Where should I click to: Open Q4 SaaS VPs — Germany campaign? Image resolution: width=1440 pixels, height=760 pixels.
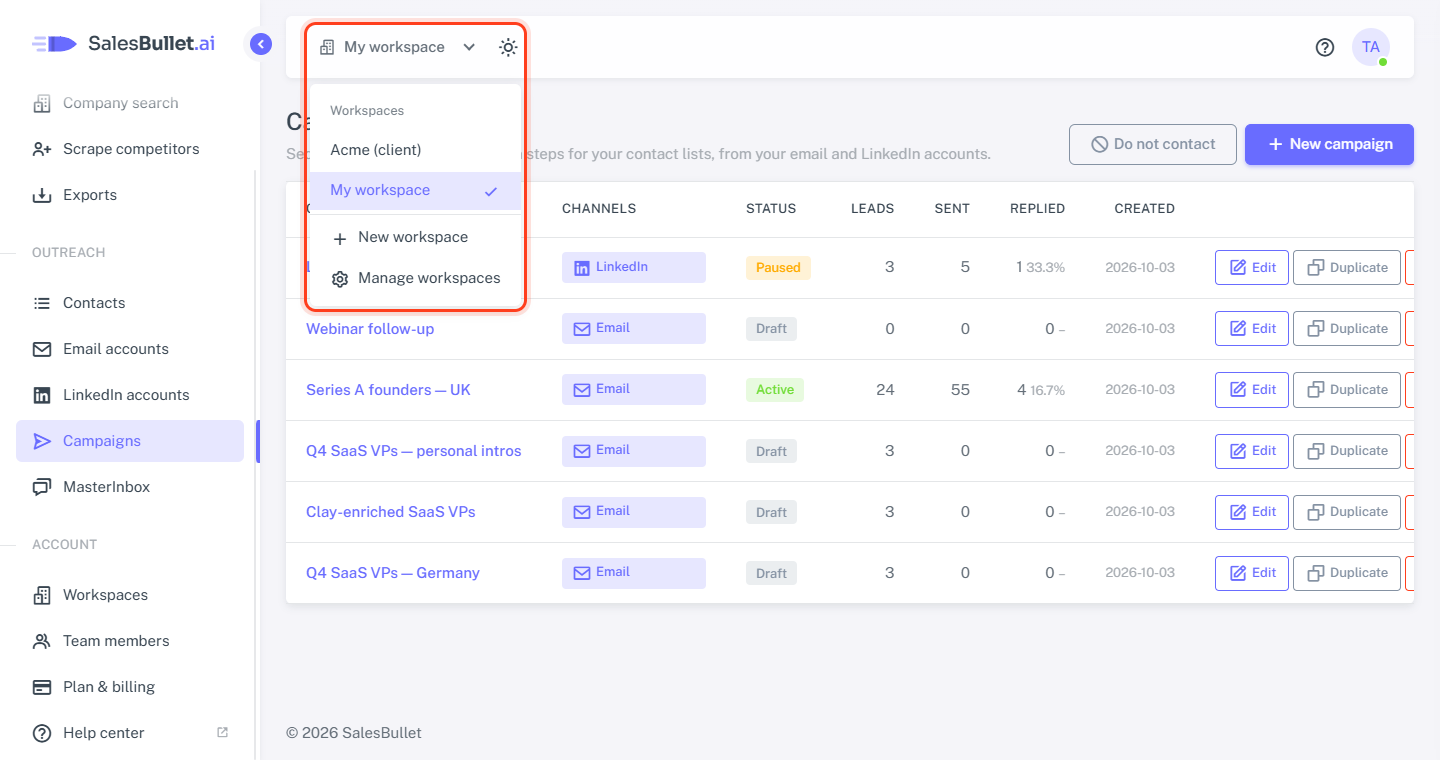393,573
